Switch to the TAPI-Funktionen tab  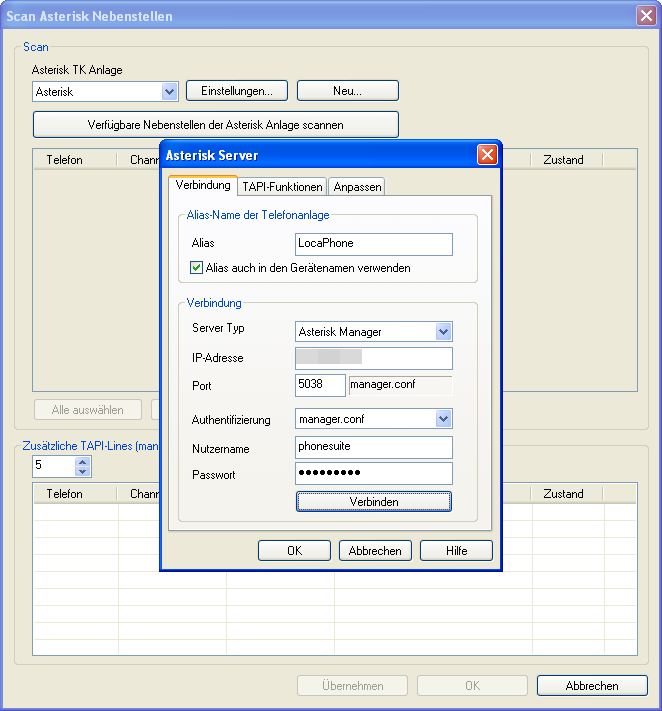(x=282, y=186)
